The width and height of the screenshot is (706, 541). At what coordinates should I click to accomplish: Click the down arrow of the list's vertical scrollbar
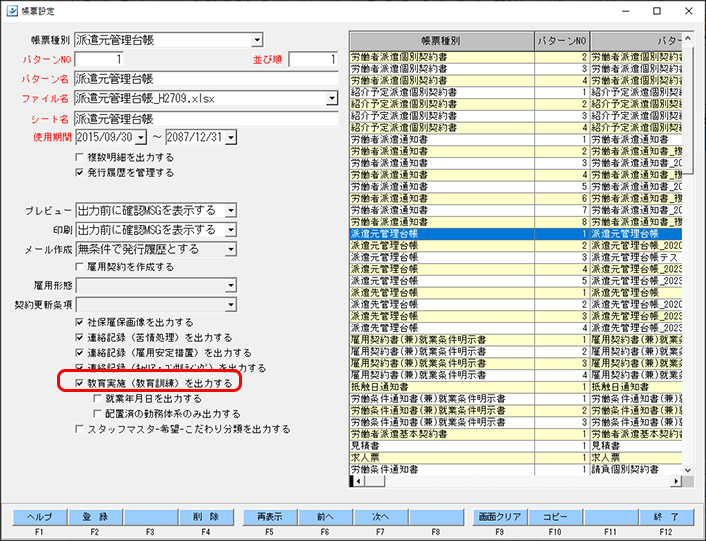pos(688,470)
